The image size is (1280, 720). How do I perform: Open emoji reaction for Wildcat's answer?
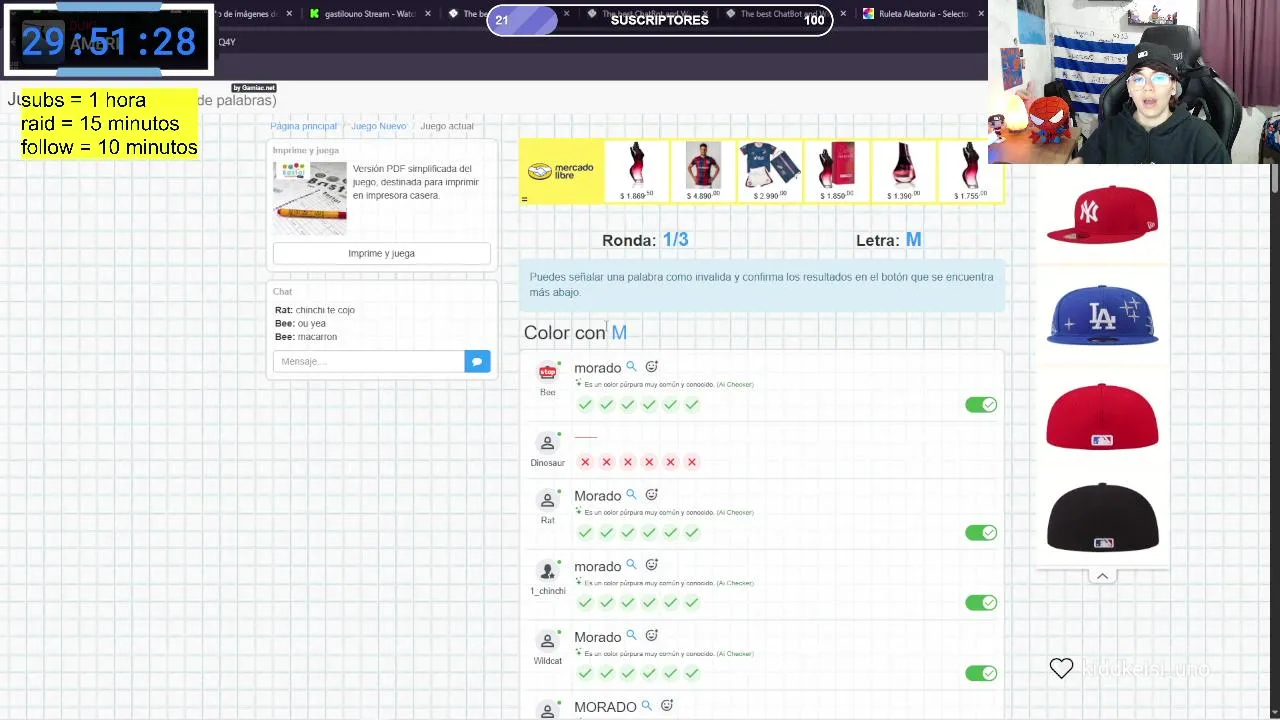[x=652, y=636]
